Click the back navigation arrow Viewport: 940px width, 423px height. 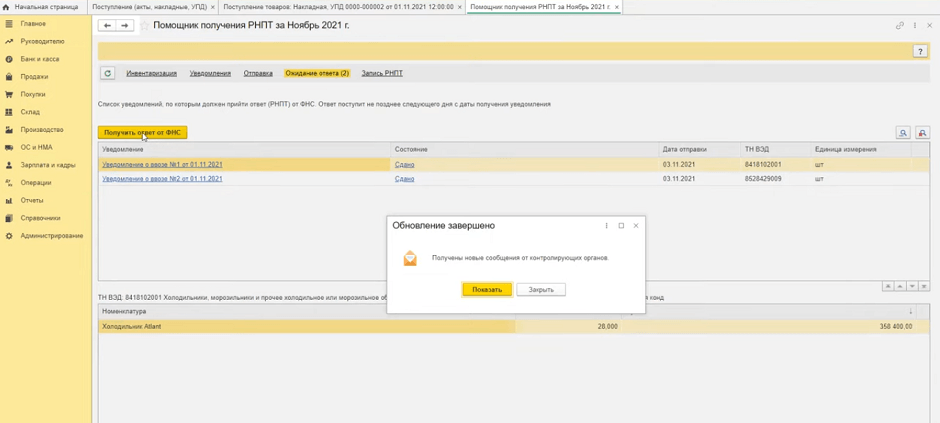(x=107, y=26)
